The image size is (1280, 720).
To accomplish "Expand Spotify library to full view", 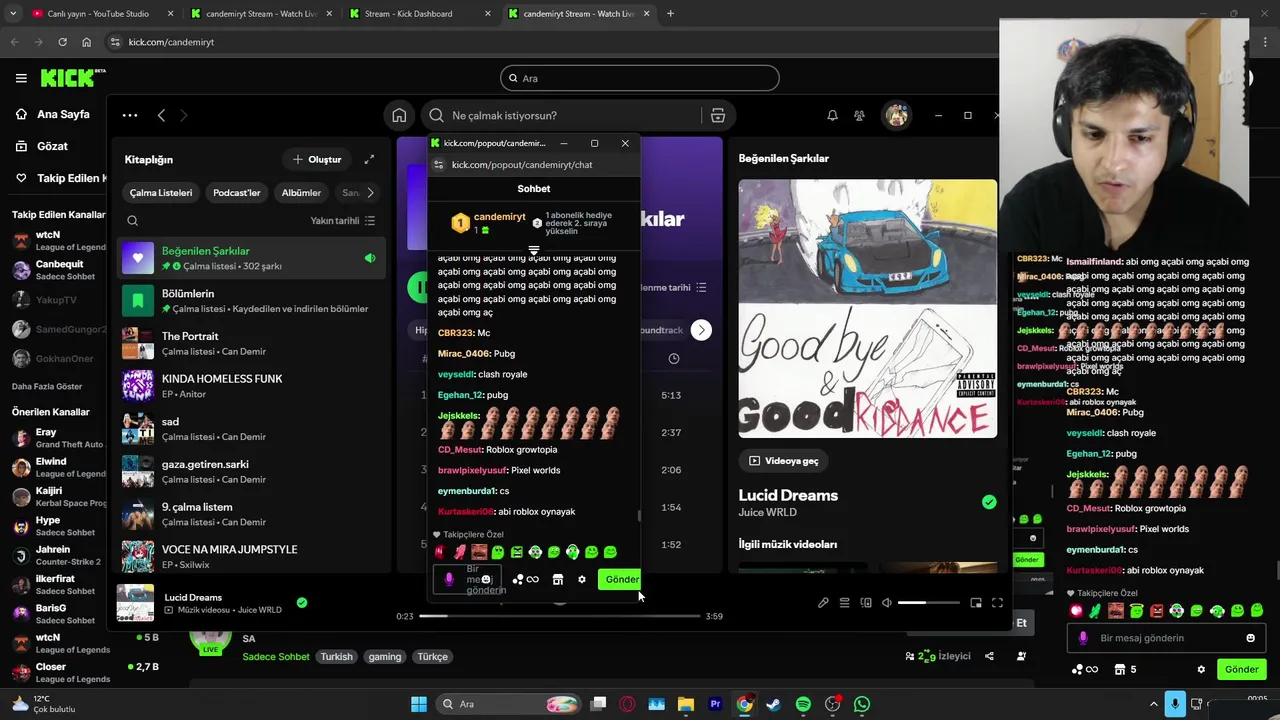I will [369, 159].
